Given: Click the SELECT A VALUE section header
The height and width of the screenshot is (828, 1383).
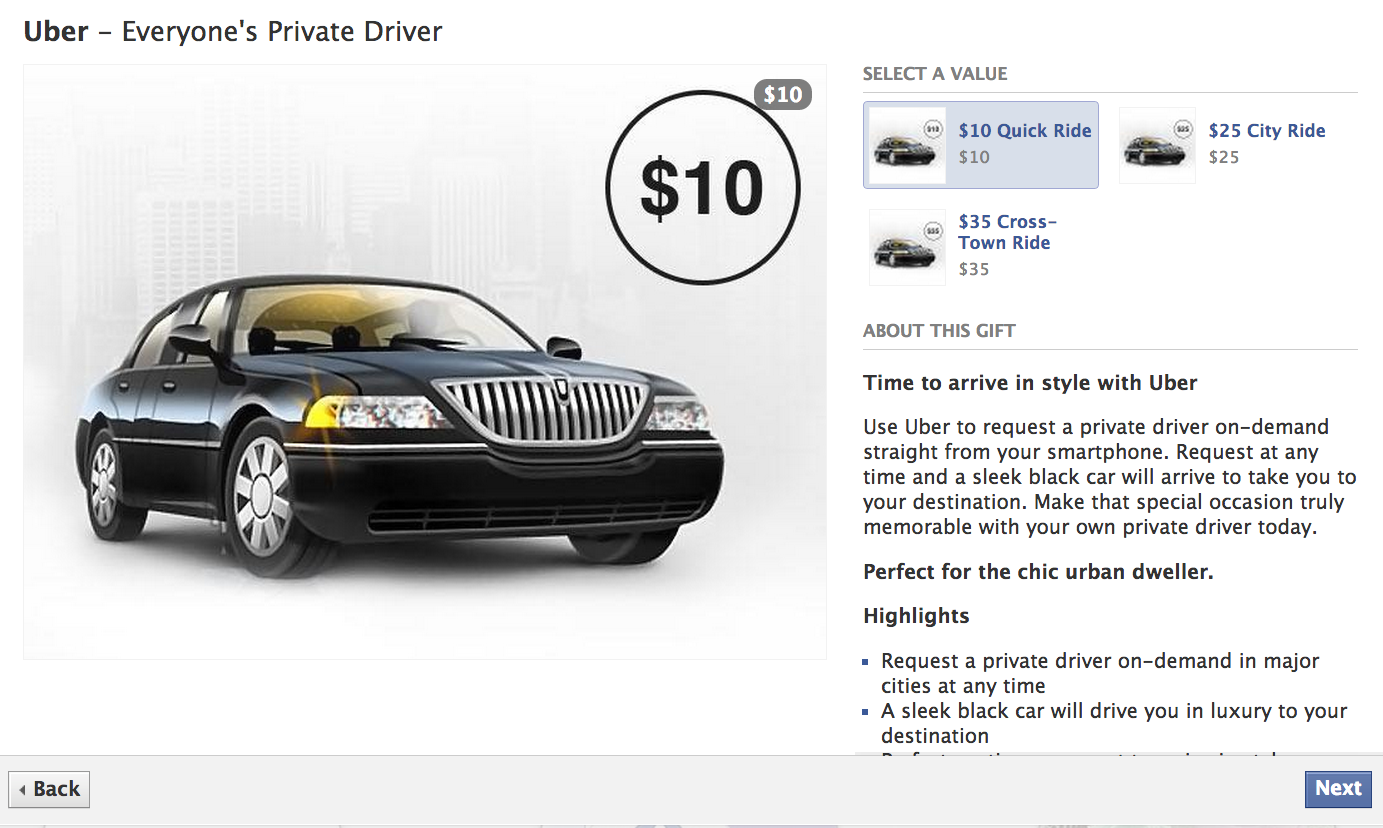Looking at the screenshot, I should 935,74.
